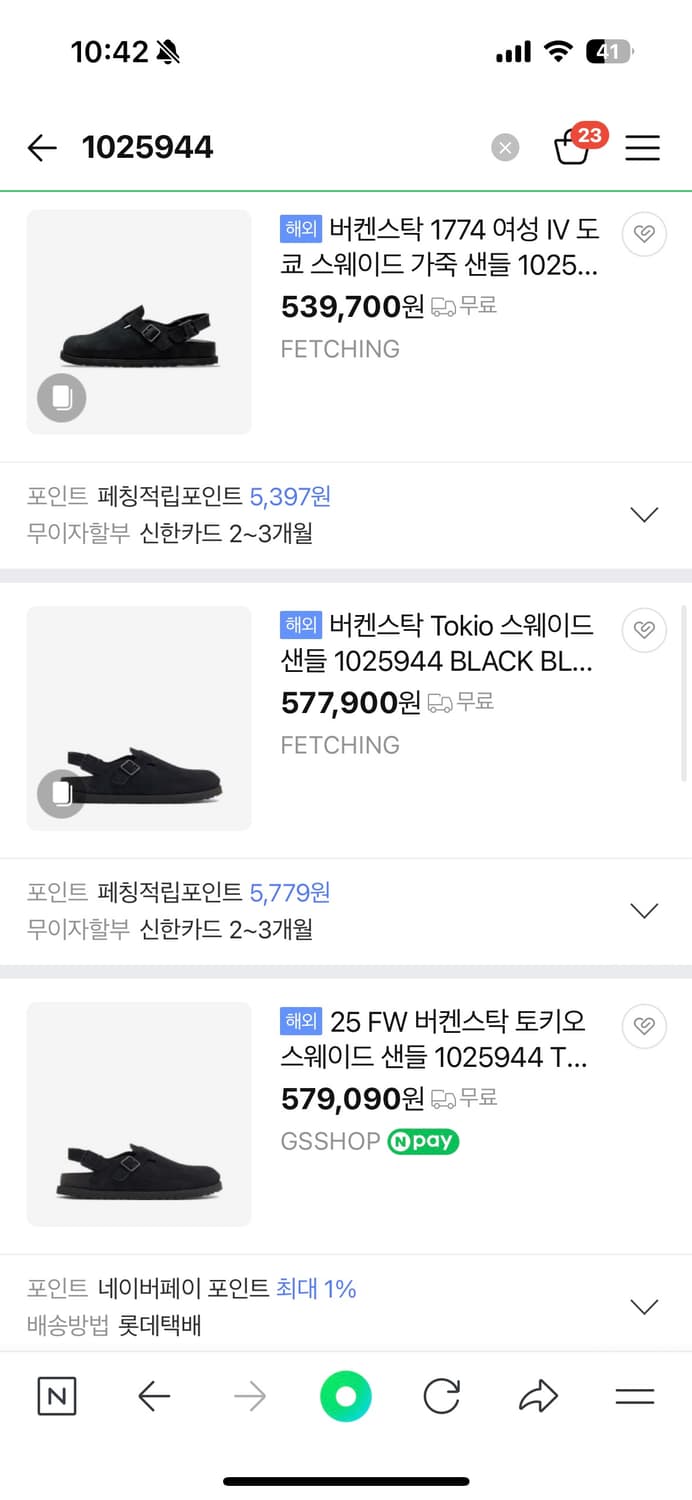The height and width of the screenshot is (1500, 692).
Task: Tap the forward navigation arrow
Action: 248,1397
